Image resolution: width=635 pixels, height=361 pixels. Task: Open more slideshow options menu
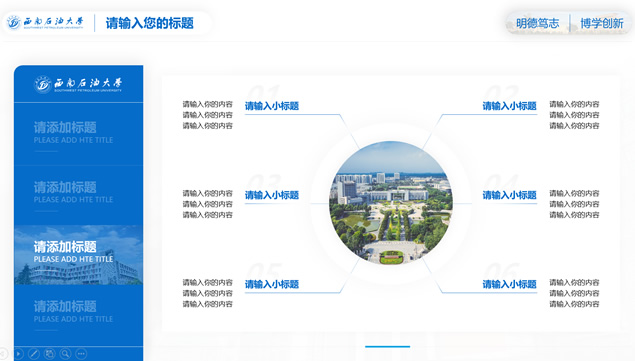(81, 354)
